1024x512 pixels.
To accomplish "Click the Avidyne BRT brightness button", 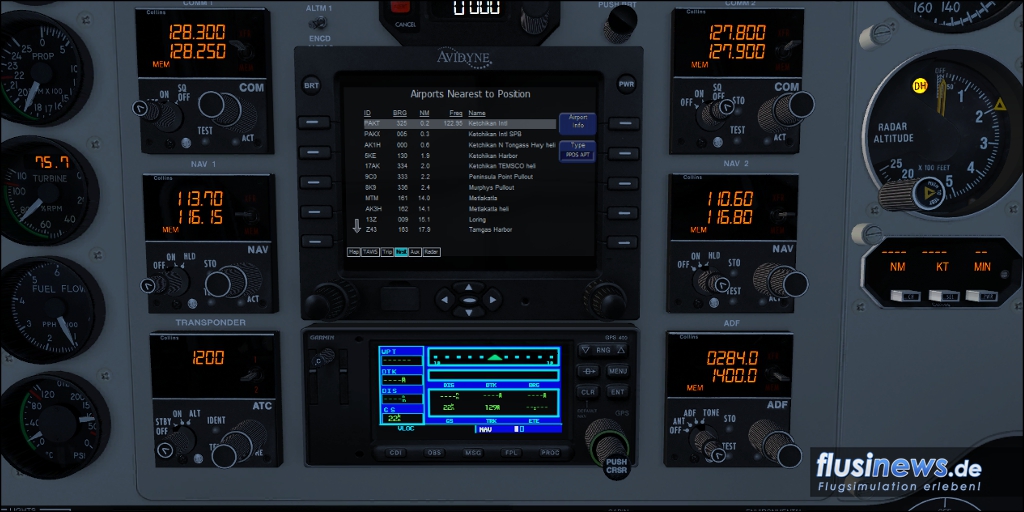I will [x=312, y=85].
